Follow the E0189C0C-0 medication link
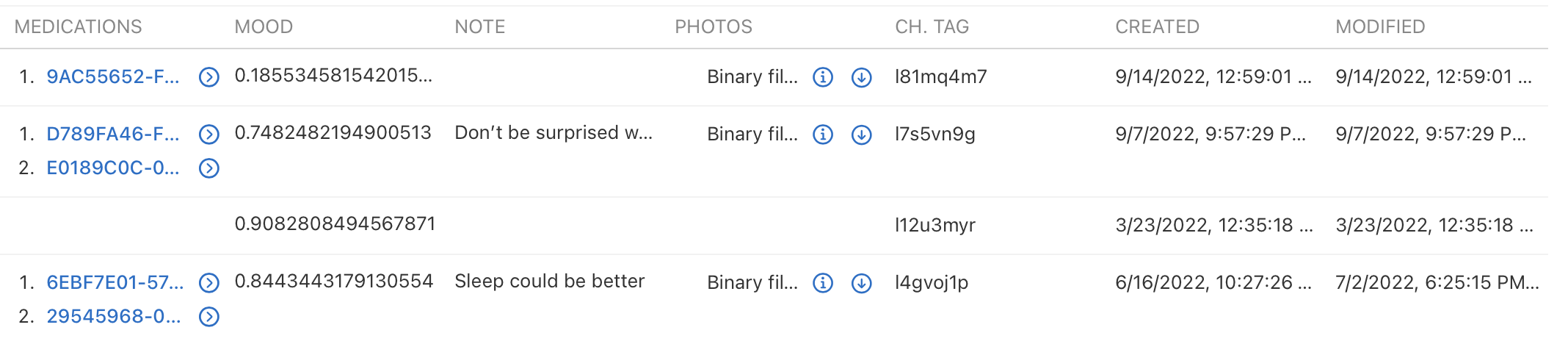Screen dimensions: 1568x344 coord(112,168)
